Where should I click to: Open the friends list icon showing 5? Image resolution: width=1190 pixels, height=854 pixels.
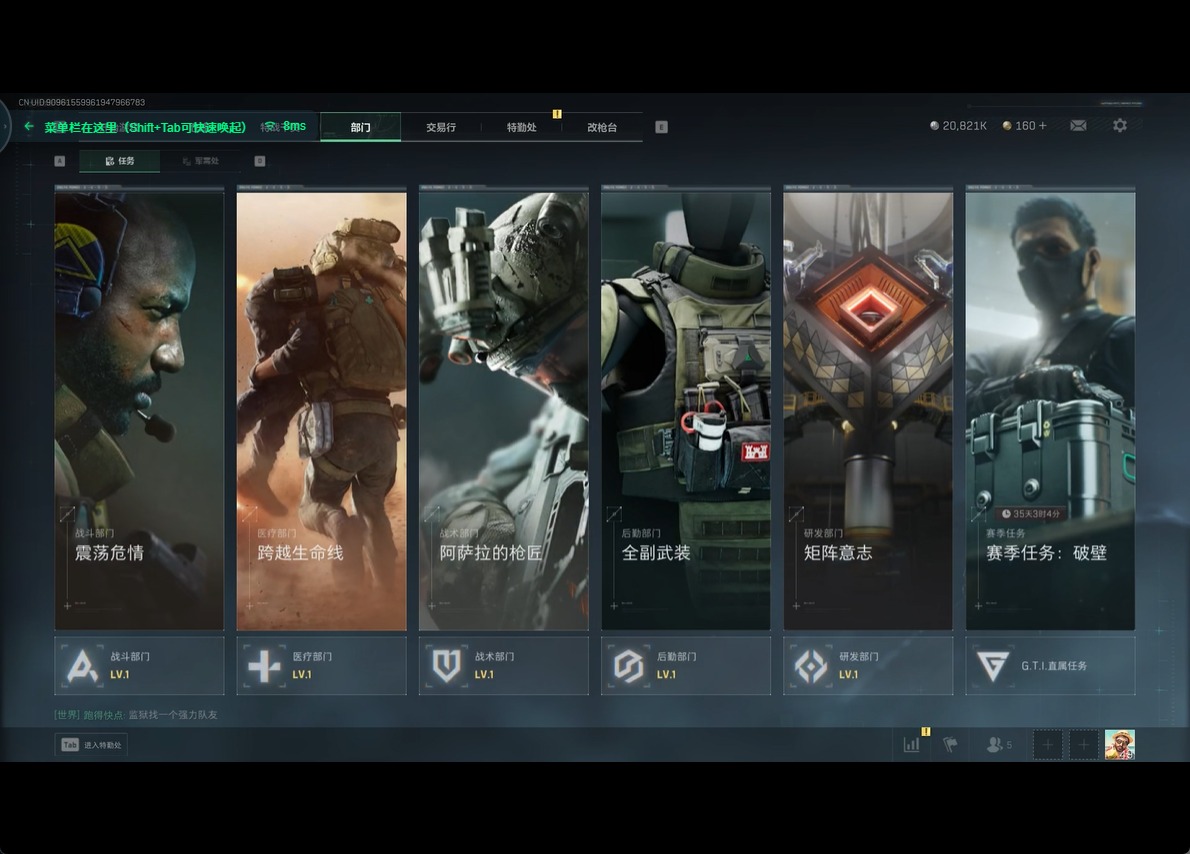998,745
